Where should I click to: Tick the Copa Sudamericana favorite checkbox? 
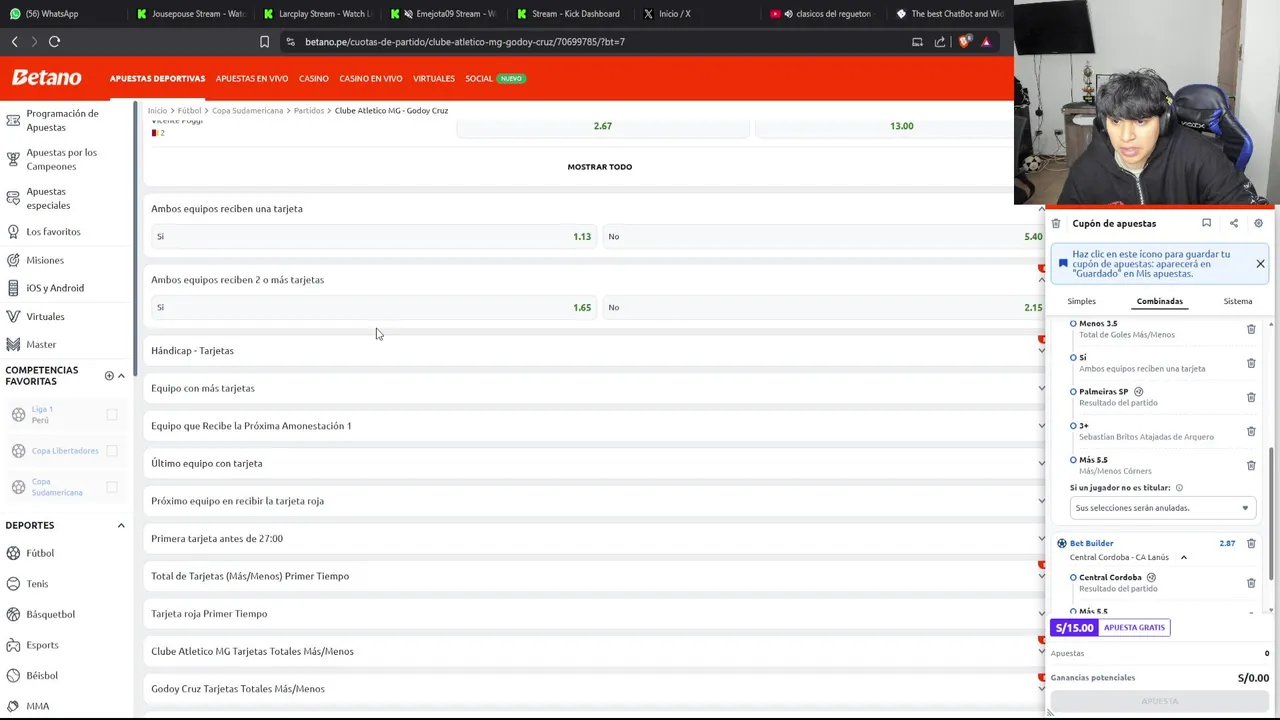point(112,487)
